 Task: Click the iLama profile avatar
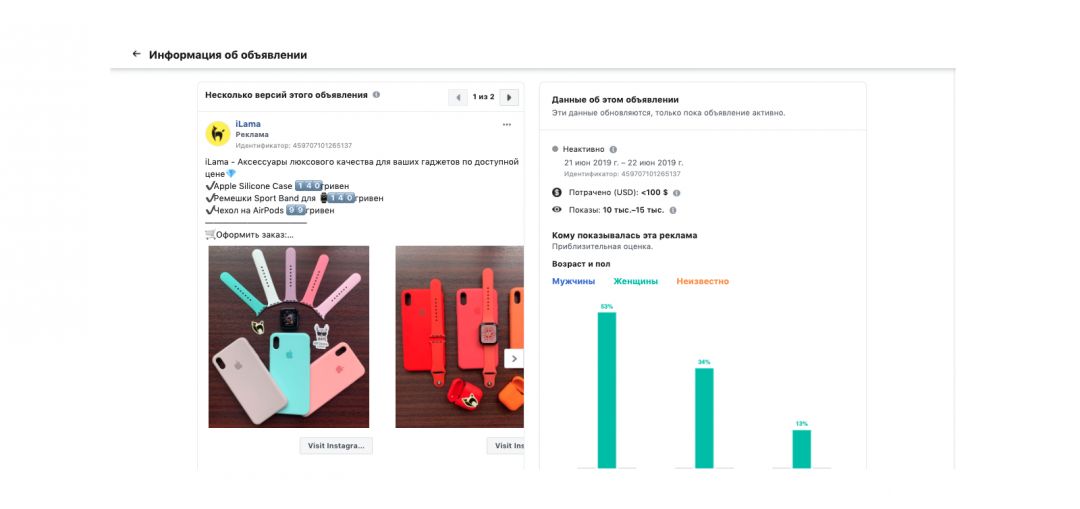(x=217, y=134)
